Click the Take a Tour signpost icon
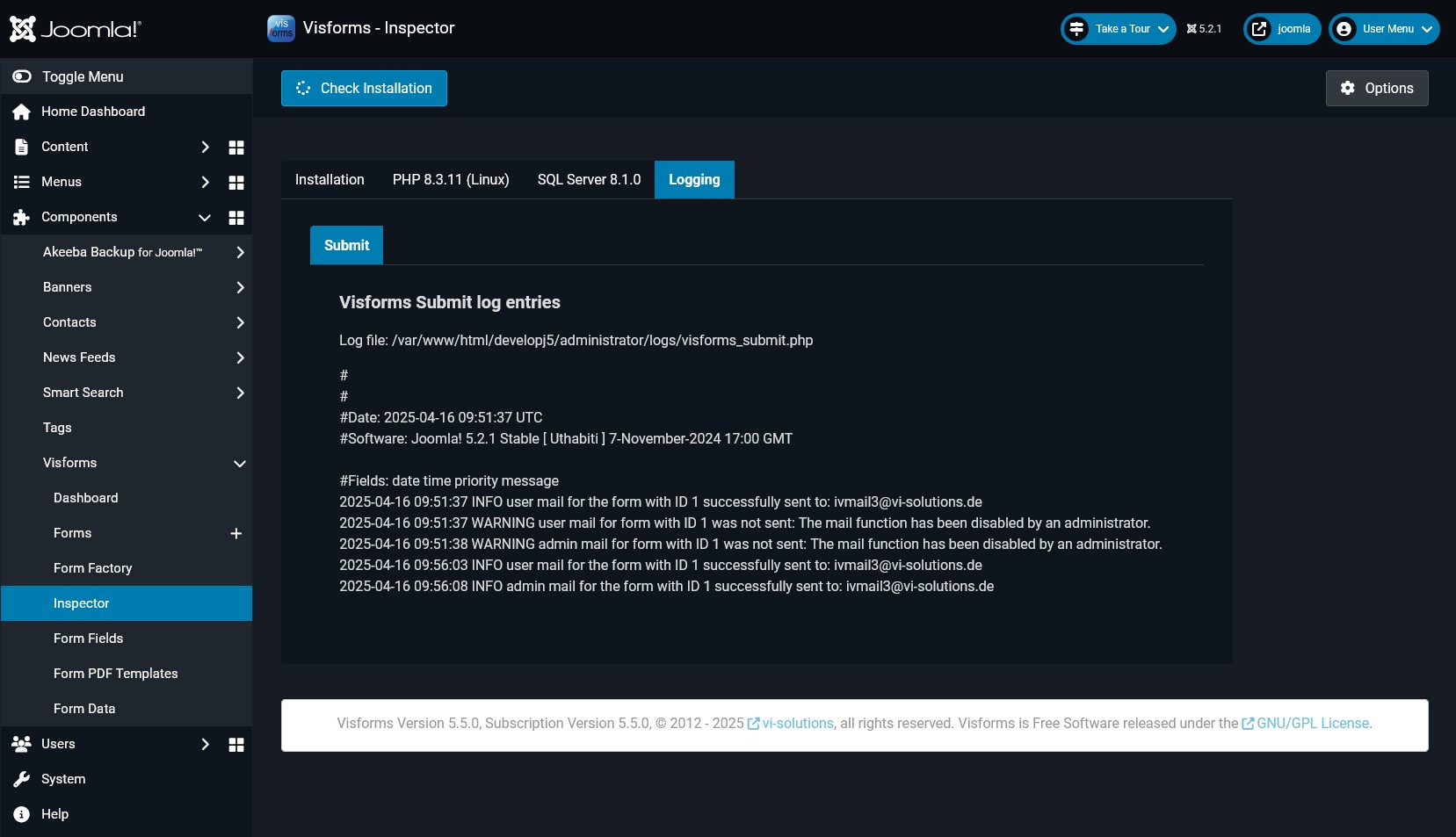The image size is (1456, 837). [x=1076, y=29]
